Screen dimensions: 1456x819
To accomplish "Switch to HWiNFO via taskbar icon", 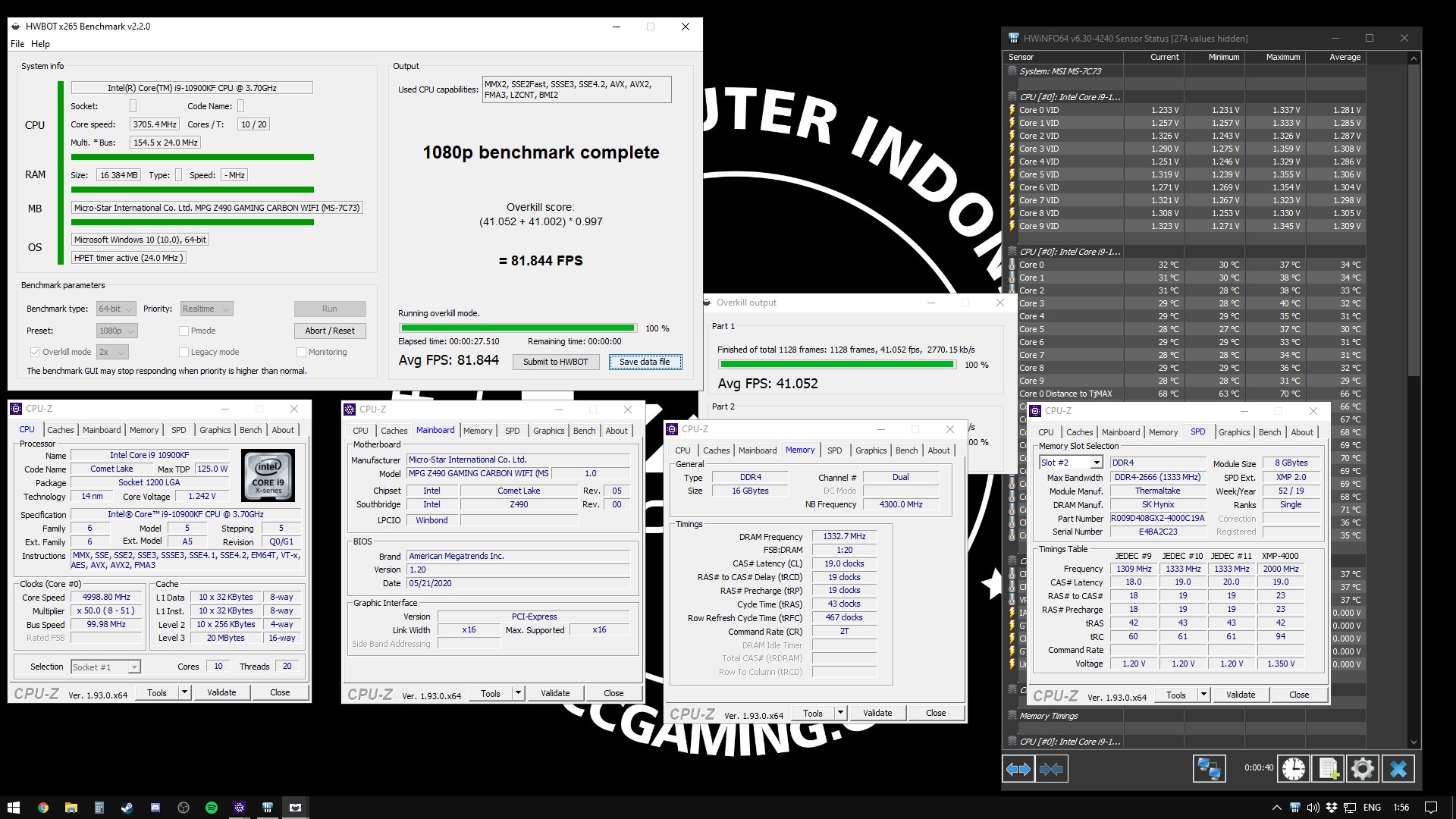I will coord(268,808).
